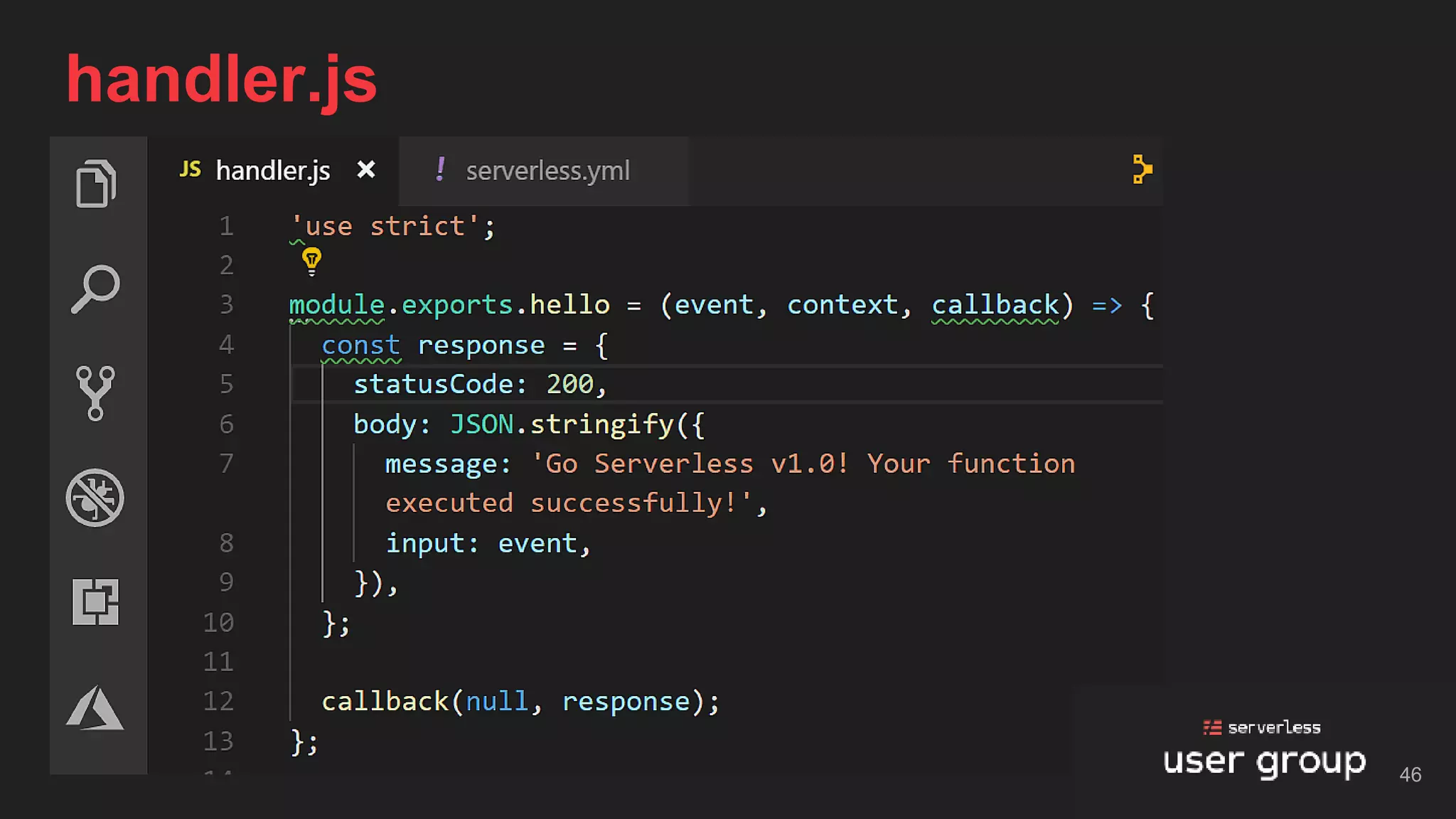Image resolution: width=1456 pixels, height=819 pixels.
Task: Click the word module on line 3
Action: tap(337, 305)
